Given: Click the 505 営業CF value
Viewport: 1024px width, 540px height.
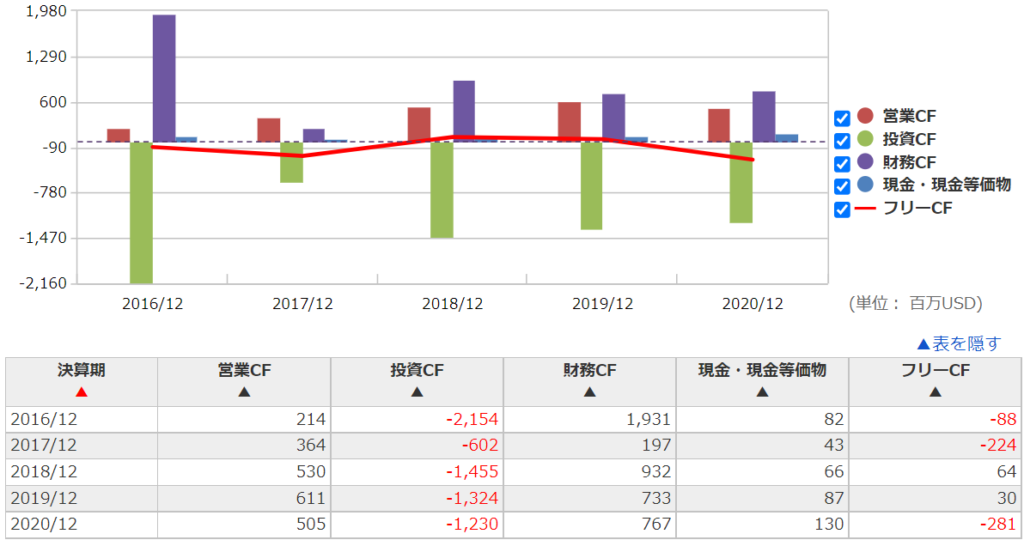Looking at the screenshot, I should pyautogui.click(x=310, y=524).
